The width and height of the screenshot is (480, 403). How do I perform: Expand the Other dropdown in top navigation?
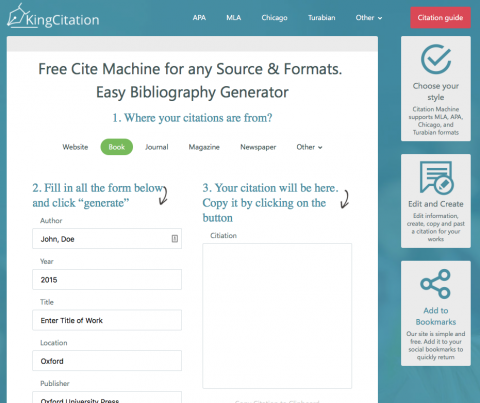(x=369, y=18)
